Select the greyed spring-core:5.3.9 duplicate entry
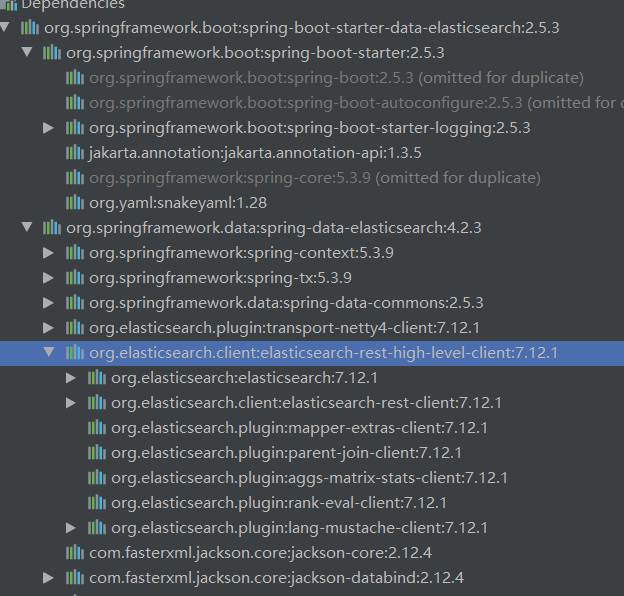Screen dimensions: 624x596 tap(315, 178)
